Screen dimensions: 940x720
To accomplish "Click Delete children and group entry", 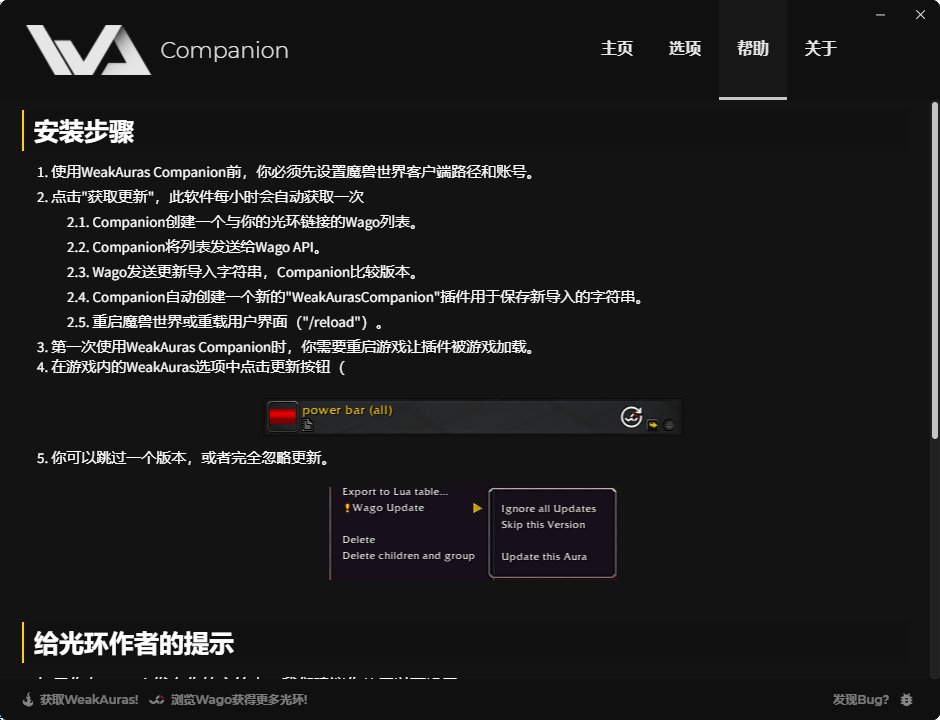I will coord(409,555).
